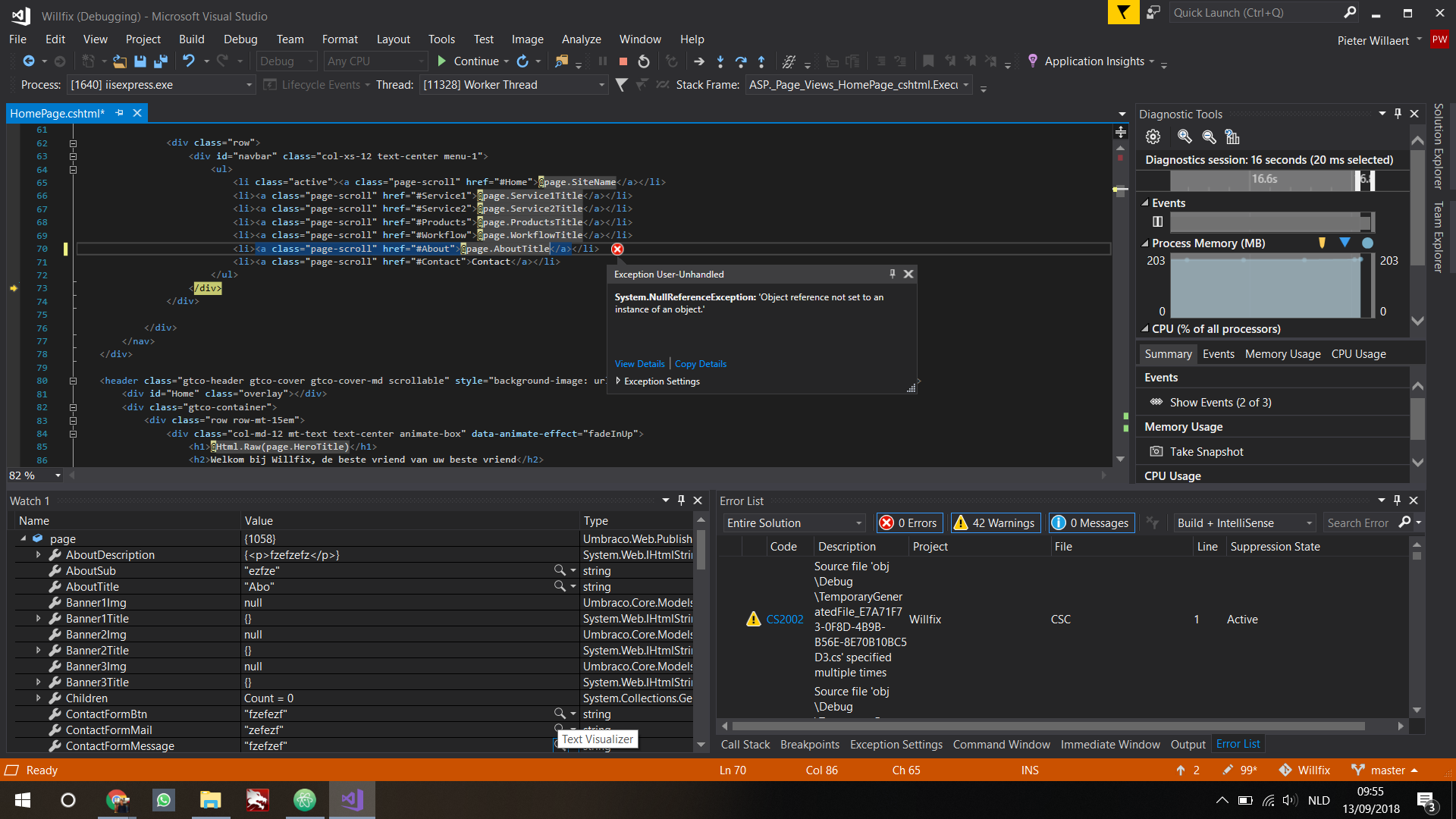Click the Step Over icon
Screen dimensions: 1456x819
pos(741,61)
